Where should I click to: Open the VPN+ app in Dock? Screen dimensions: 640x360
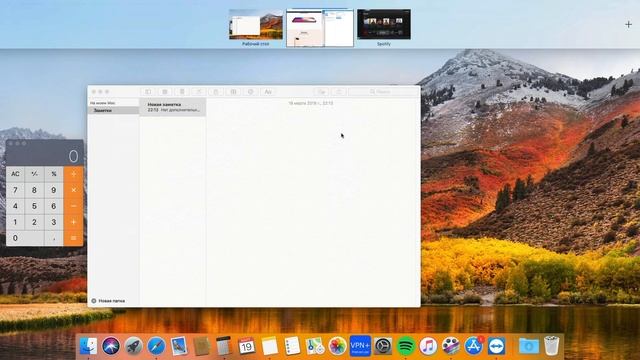tap(360, 346)
